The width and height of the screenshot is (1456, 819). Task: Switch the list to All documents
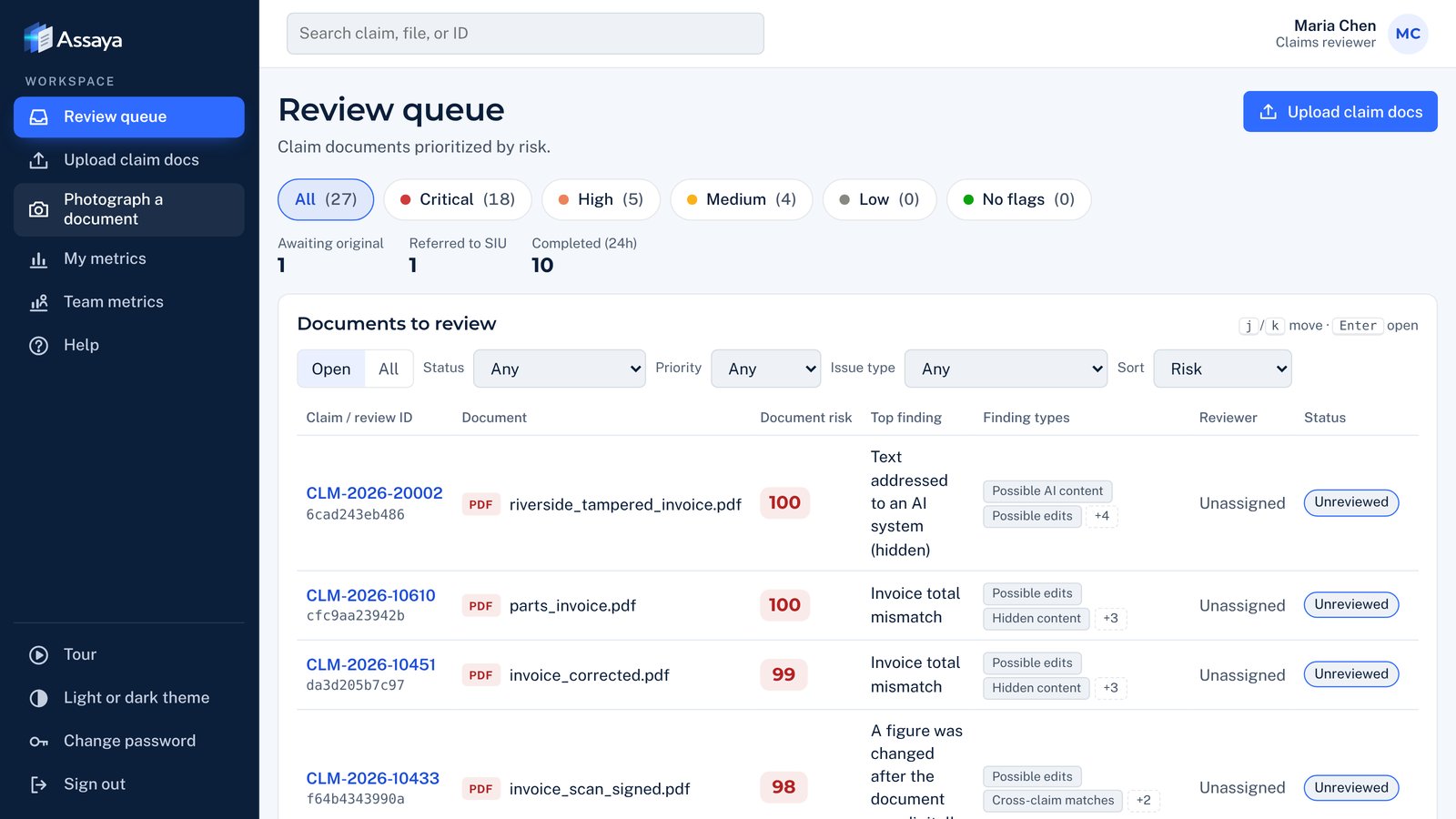389,369
